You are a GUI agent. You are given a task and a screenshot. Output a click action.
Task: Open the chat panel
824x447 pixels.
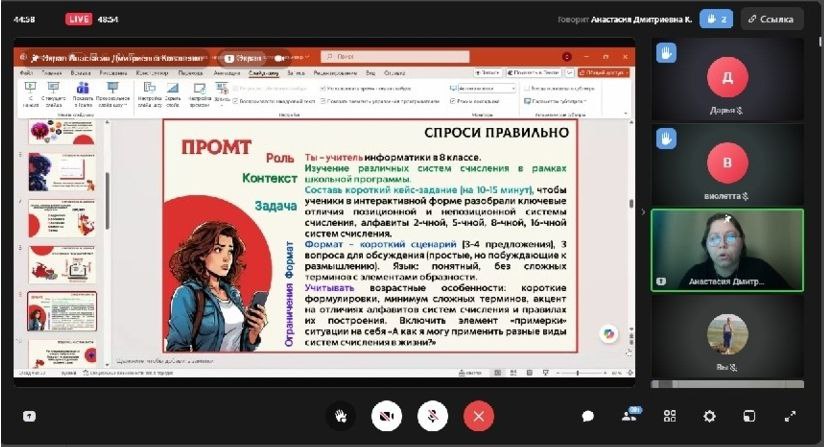(x=588, y=417)
